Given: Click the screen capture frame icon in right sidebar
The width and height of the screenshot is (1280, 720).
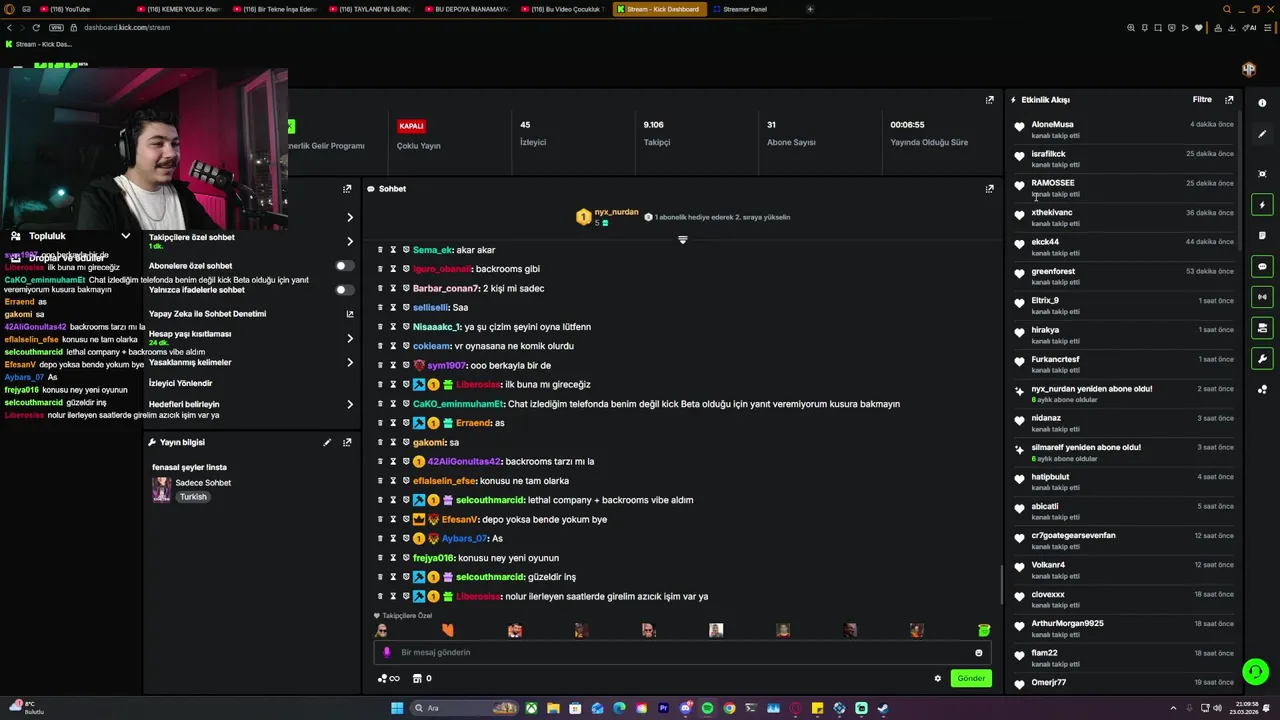Looking at the screenshot, I should [1262, 174].
